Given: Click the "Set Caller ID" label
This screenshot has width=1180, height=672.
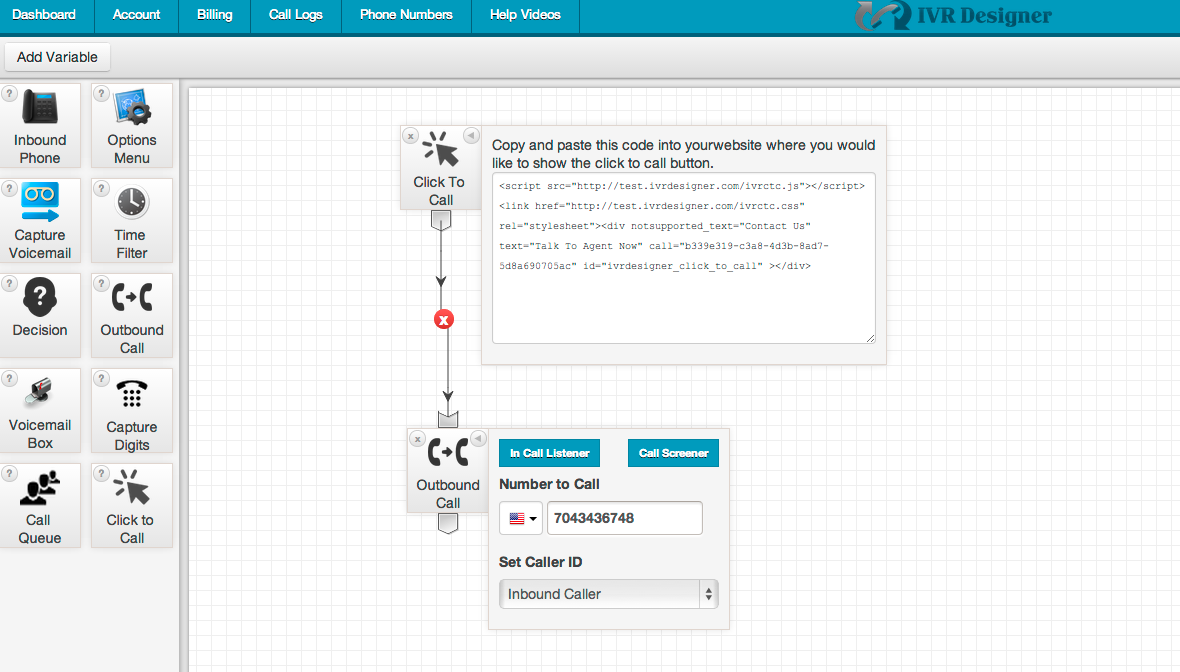Looking at the screenshot, I should pos(540,562).
